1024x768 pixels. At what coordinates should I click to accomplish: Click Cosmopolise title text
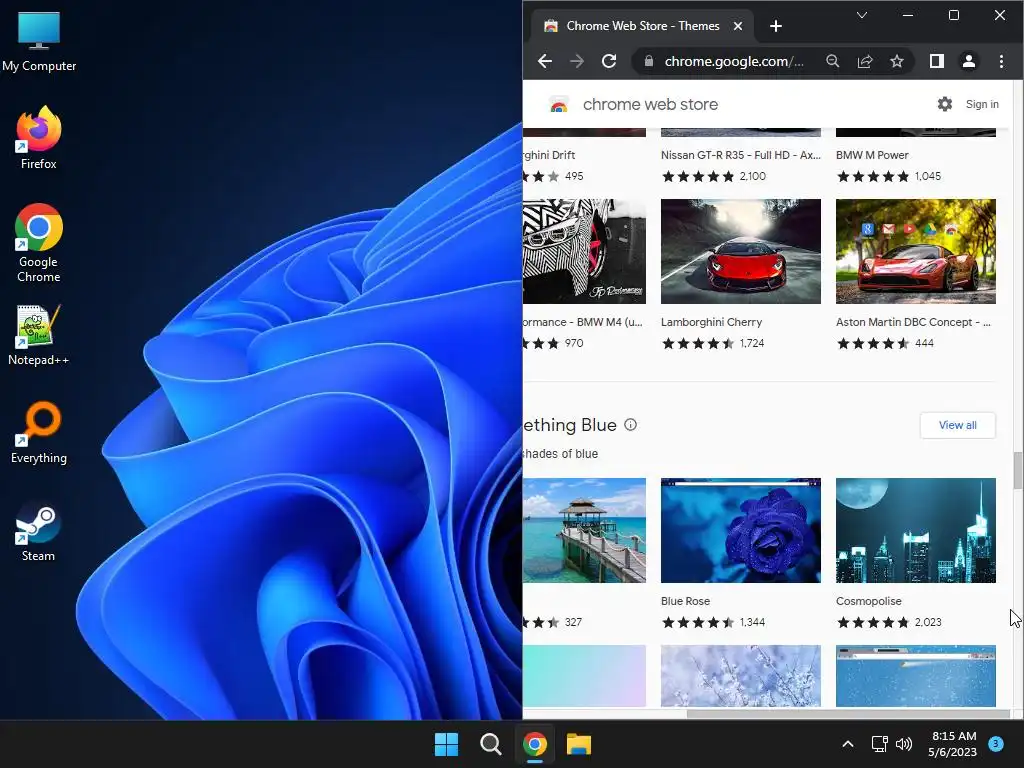869,601
